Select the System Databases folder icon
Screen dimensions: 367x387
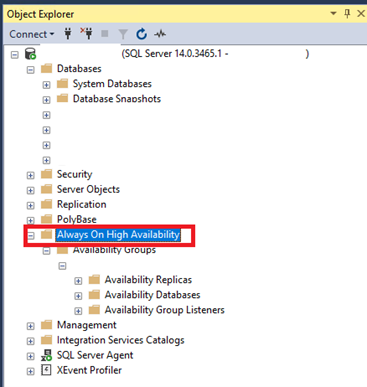click(x=62, y=83)
